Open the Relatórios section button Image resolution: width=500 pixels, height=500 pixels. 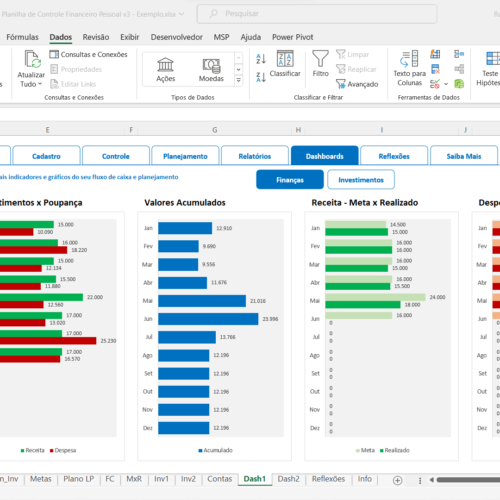[255, 155]
